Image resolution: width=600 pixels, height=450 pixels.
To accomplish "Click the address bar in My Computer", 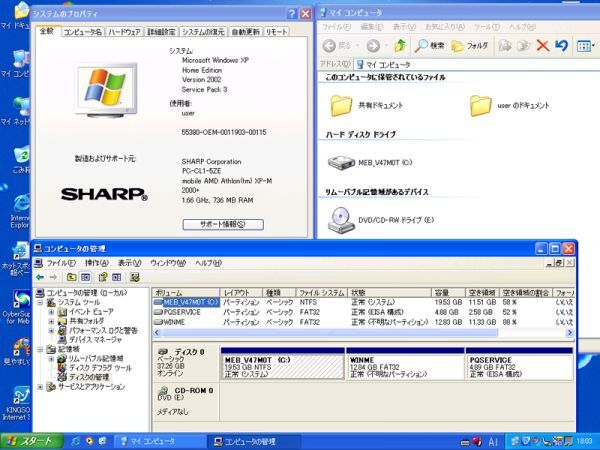I will point(476,65).
